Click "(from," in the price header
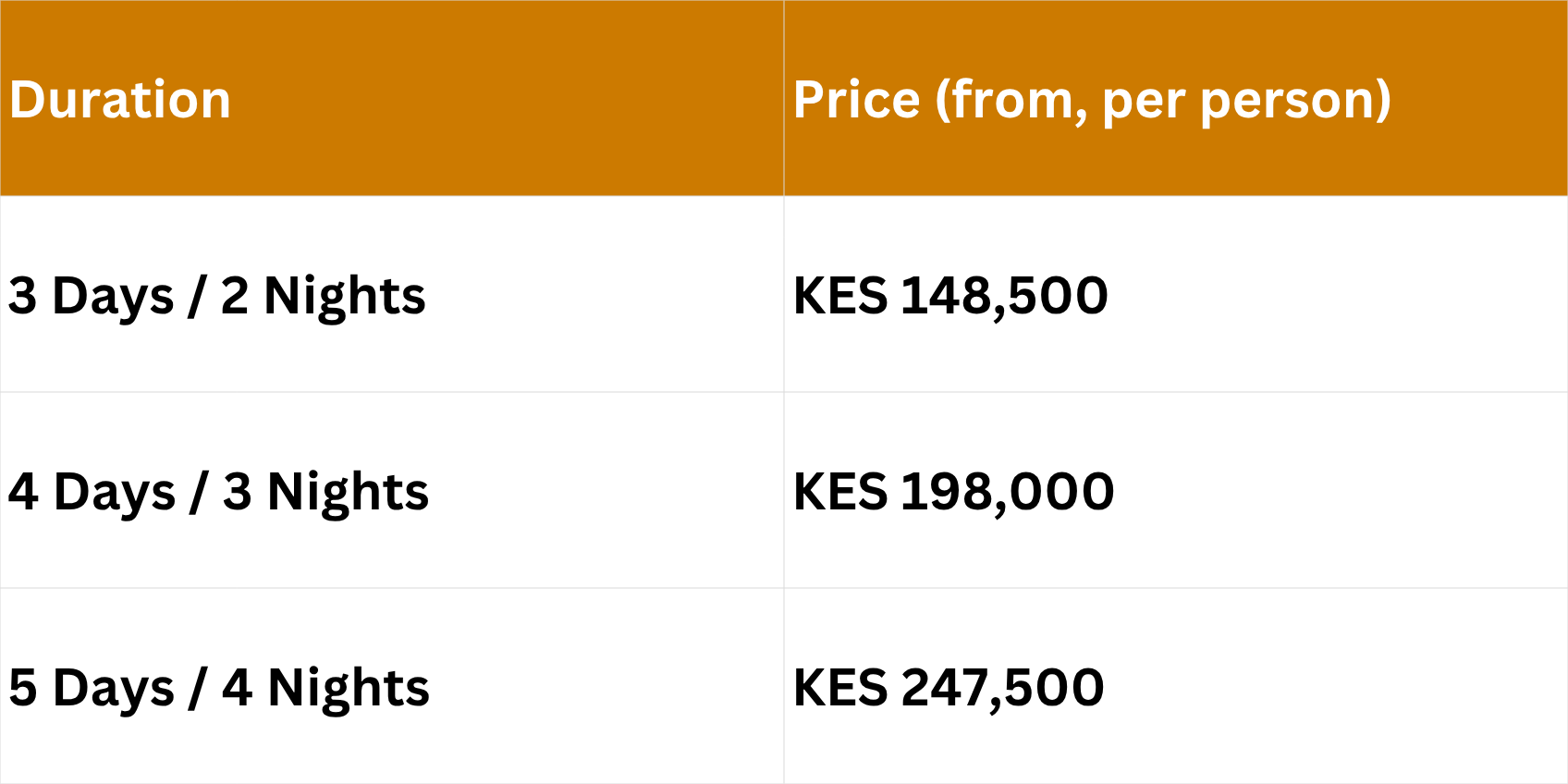1568x784 pixels. point(1011,100)
